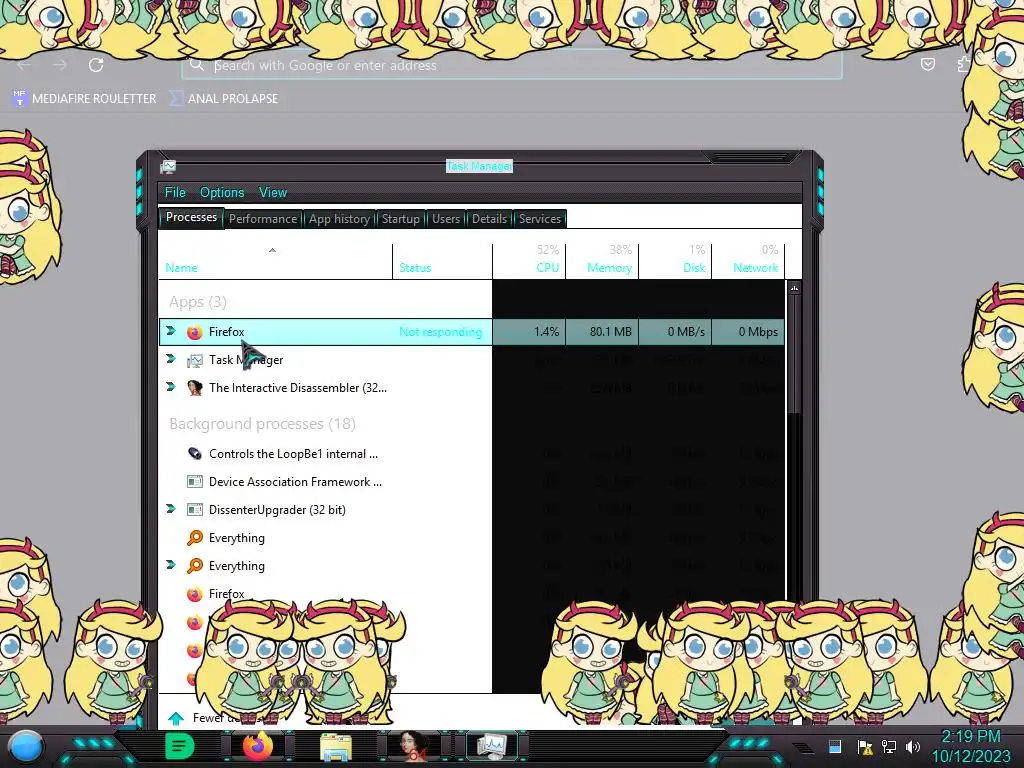Switch to the App history tab
The height and width of the screenshot is (768, 1024).
pos(339,219)
